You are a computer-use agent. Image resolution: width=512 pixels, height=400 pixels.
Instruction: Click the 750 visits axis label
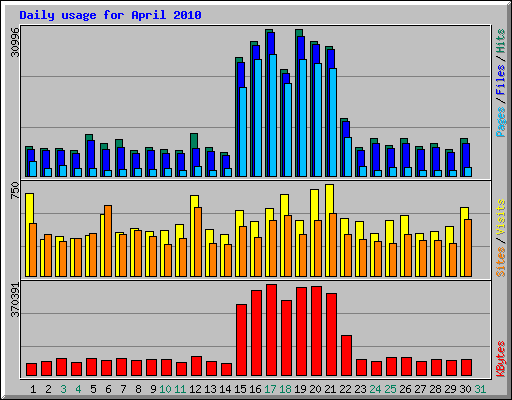[15, 191]
